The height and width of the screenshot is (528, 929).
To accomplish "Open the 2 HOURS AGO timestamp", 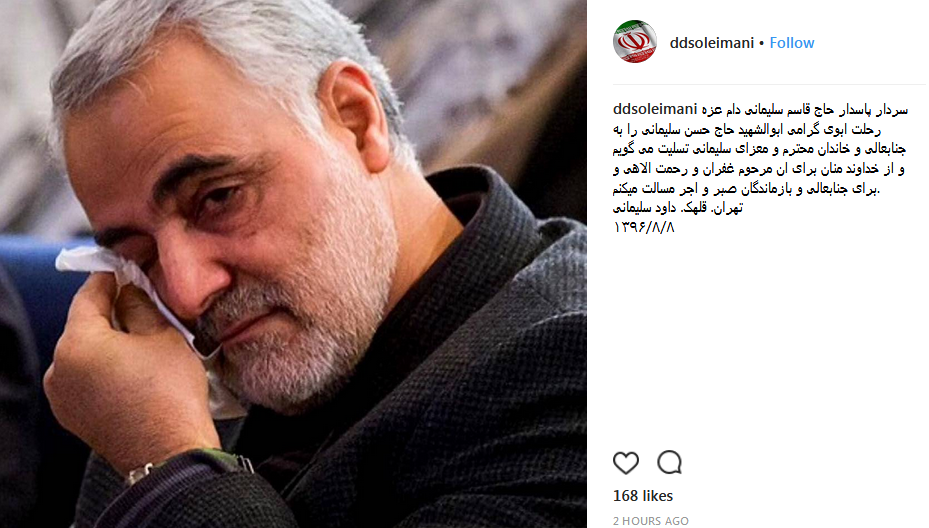I will (651, 521).
